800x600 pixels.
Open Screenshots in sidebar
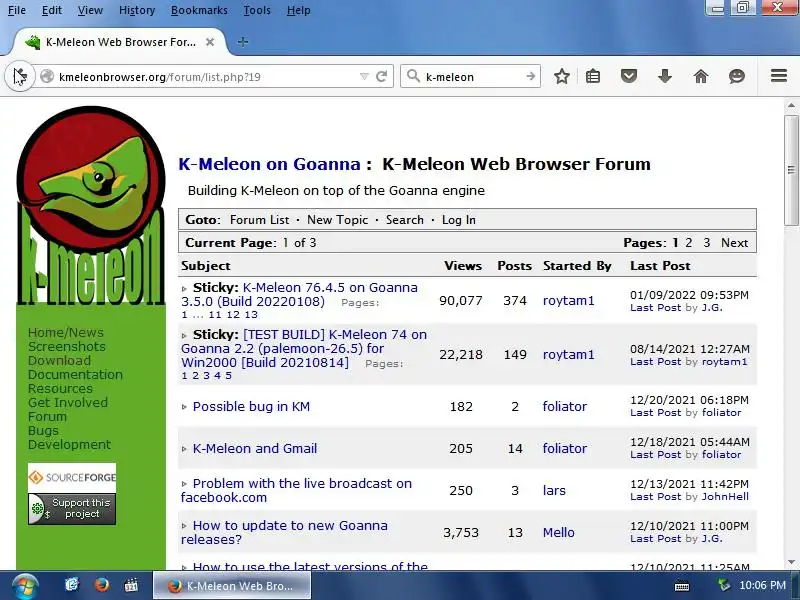tap(67, 346)
